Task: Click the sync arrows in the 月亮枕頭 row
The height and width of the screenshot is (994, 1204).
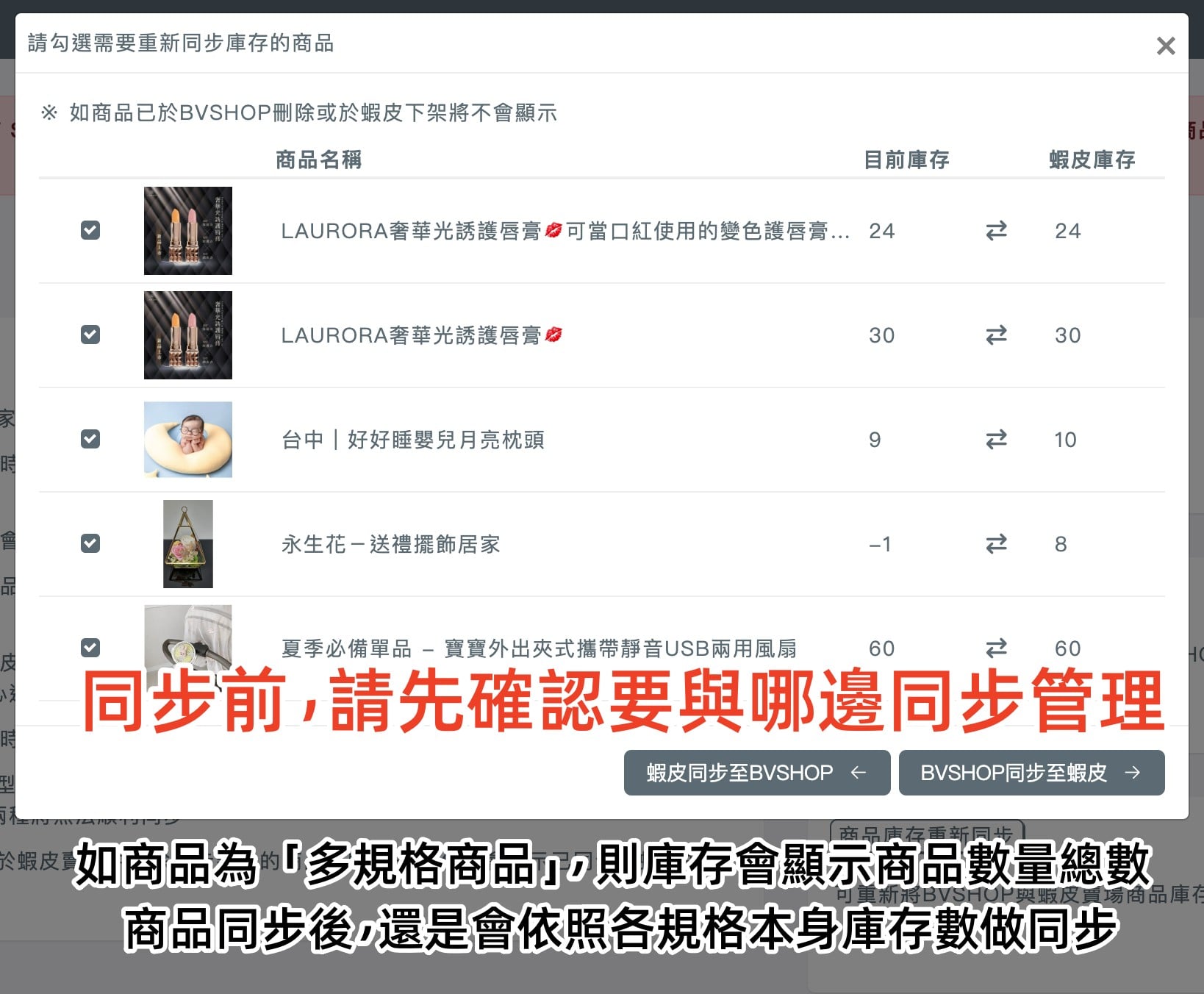Action: [996, 440]
